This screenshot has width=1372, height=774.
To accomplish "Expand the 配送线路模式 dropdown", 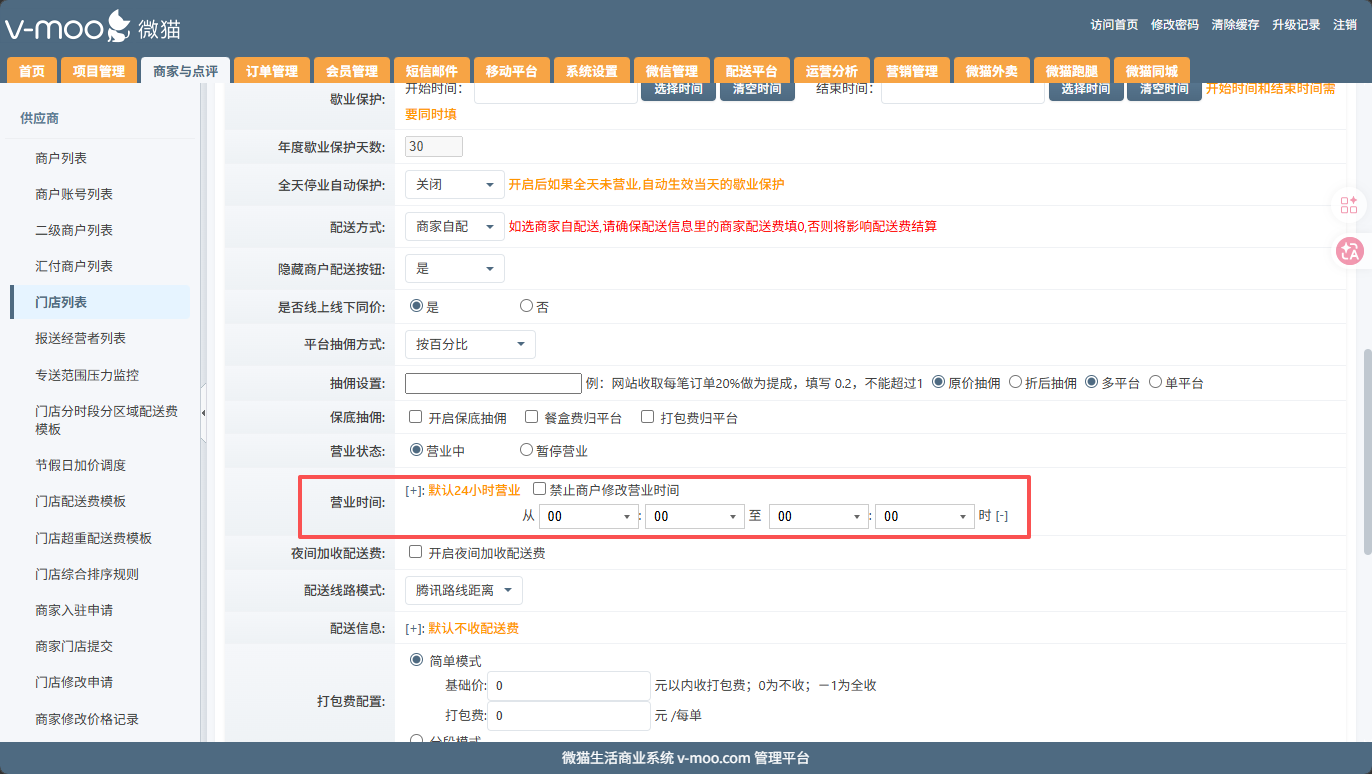I will (463, 590).
